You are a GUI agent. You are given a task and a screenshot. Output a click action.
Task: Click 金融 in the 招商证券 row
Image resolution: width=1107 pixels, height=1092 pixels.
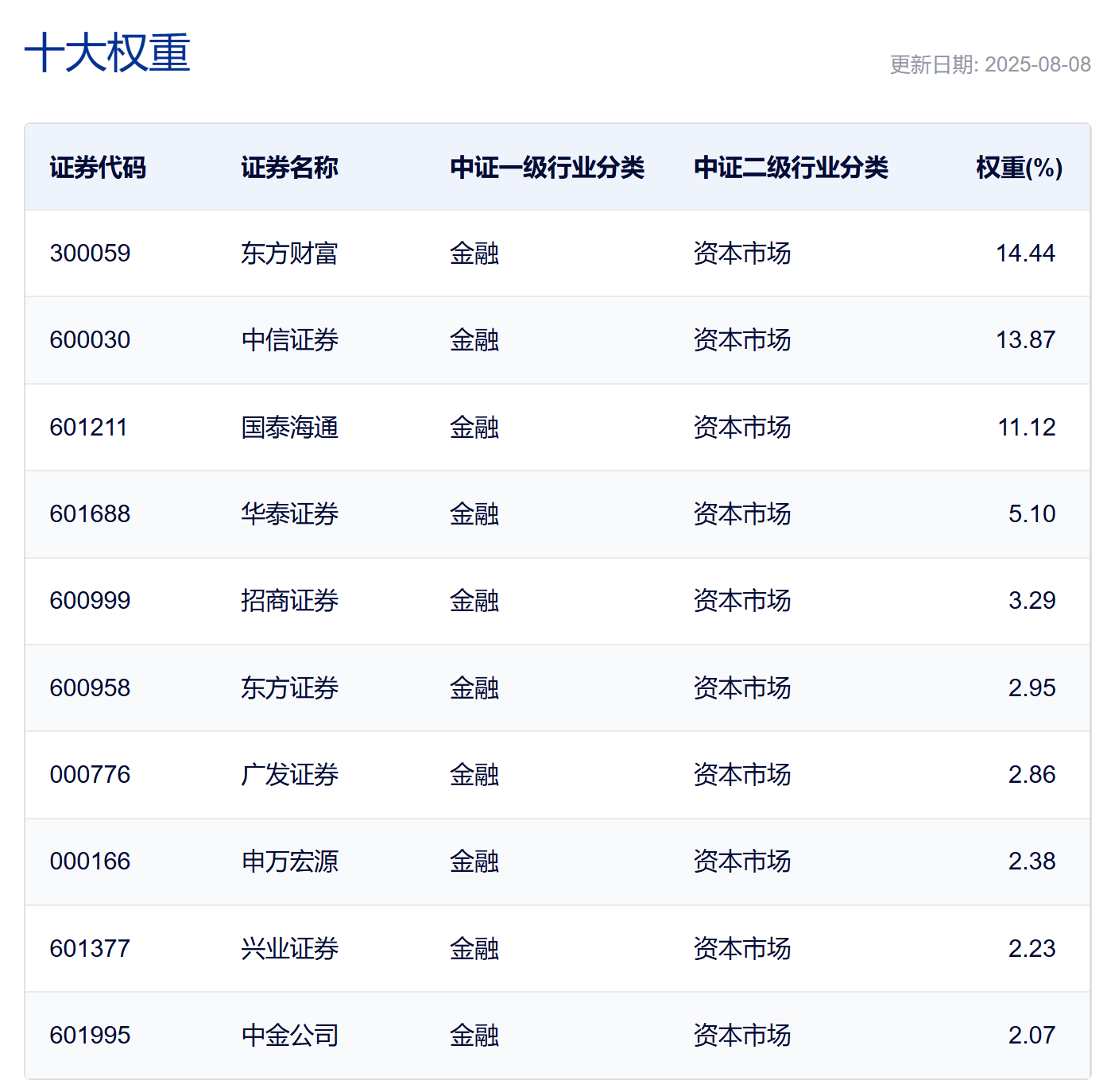(474, 601)
